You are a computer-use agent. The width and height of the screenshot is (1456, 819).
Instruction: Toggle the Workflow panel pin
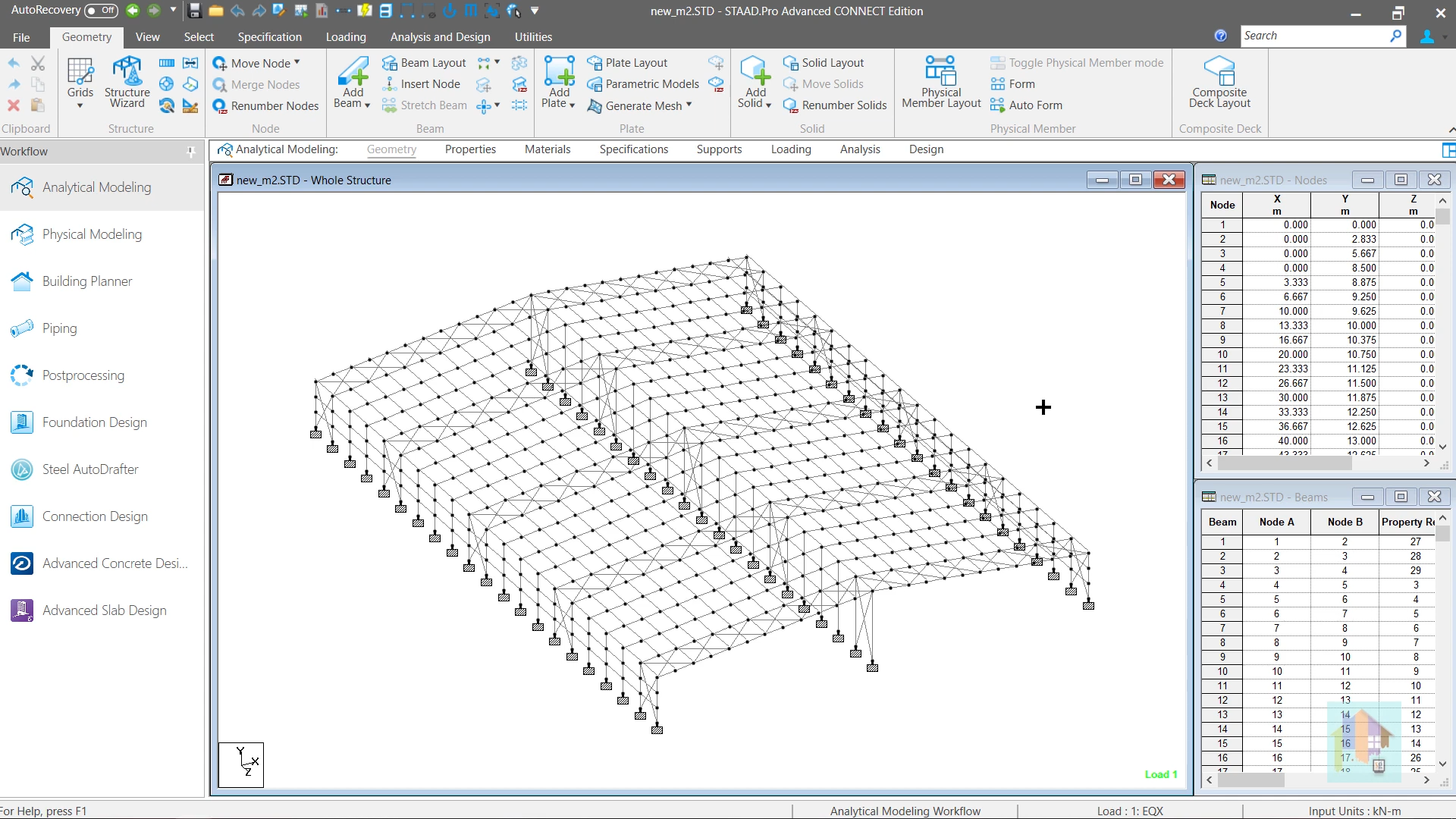[191, 152]
